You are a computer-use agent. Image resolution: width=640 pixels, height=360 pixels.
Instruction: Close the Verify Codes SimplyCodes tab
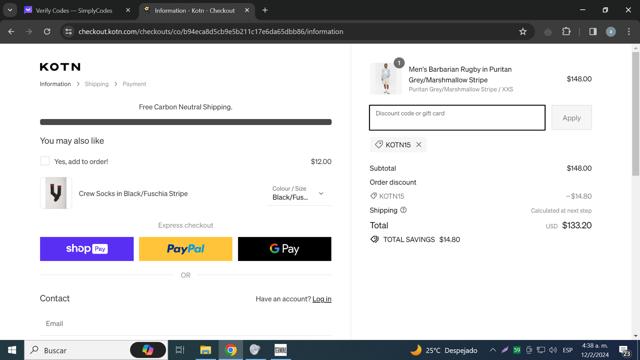pyautogui.click(x=128, y=10)
